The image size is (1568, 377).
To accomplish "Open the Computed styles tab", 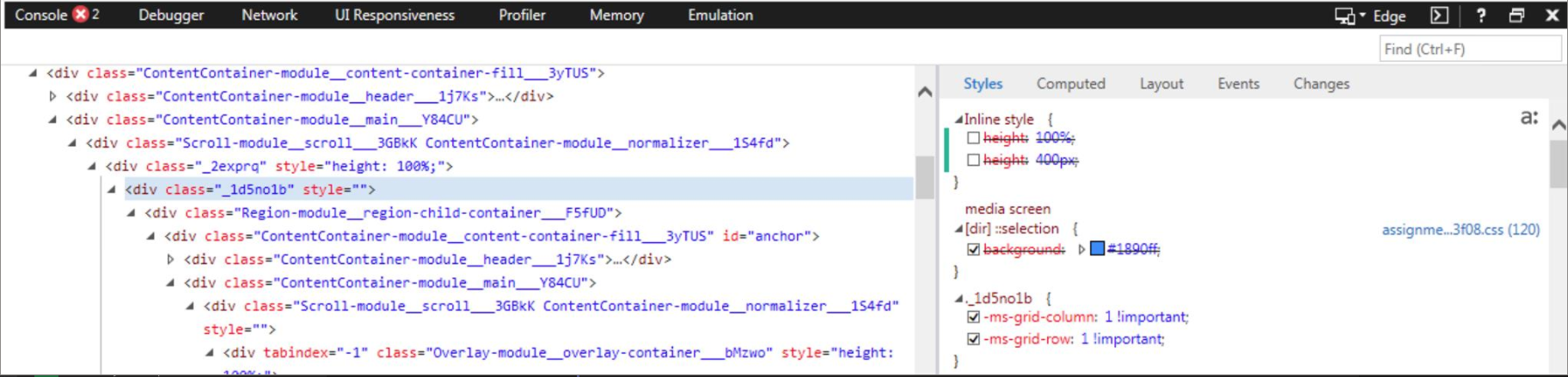I will (x=1070, y=83).
